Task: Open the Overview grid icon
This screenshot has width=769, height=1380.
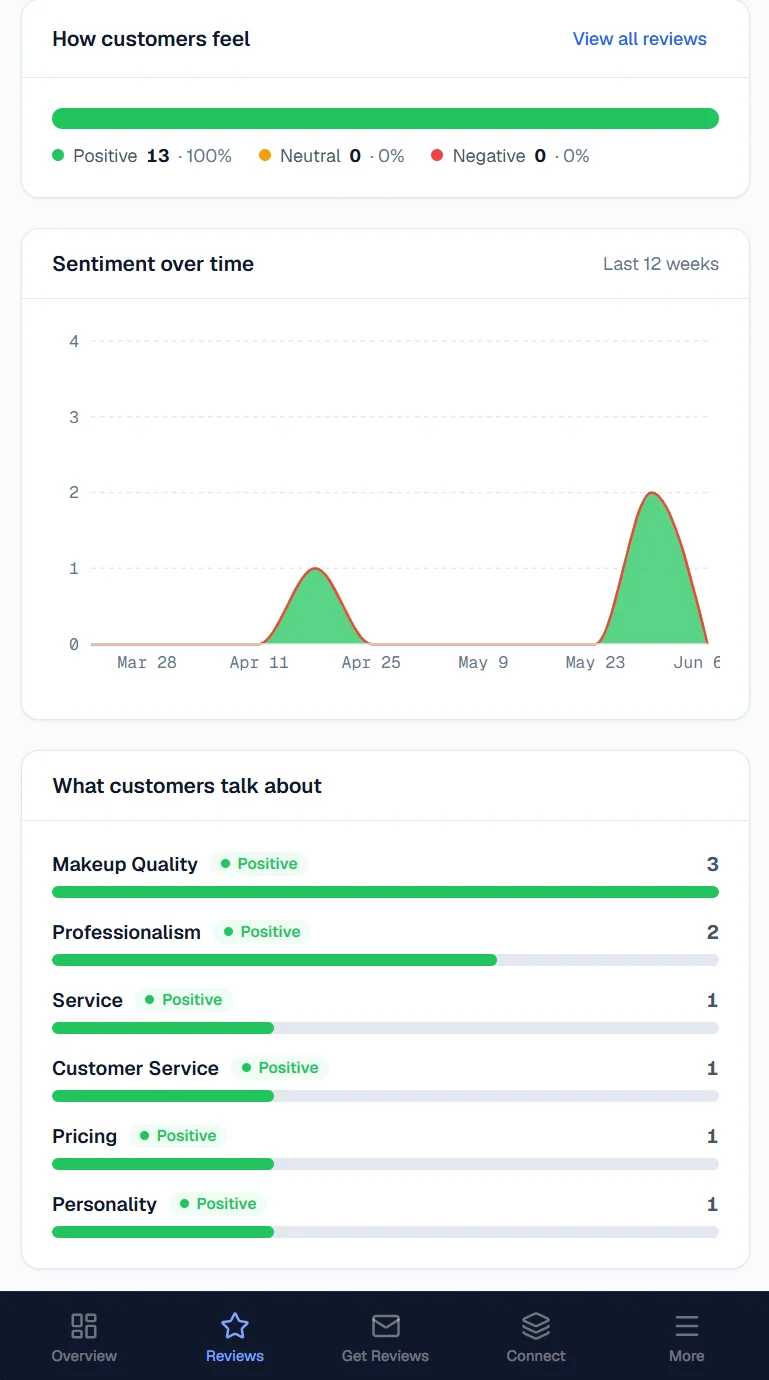Action: pyautogui.click(x=84, y=1326)
